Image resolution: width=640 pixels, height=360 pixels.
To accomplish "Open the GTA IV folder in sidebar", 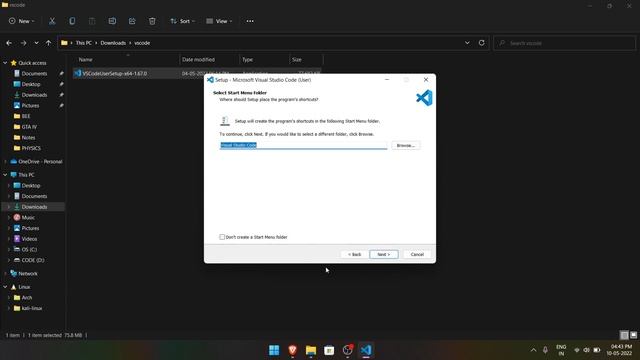I will 29,127.
